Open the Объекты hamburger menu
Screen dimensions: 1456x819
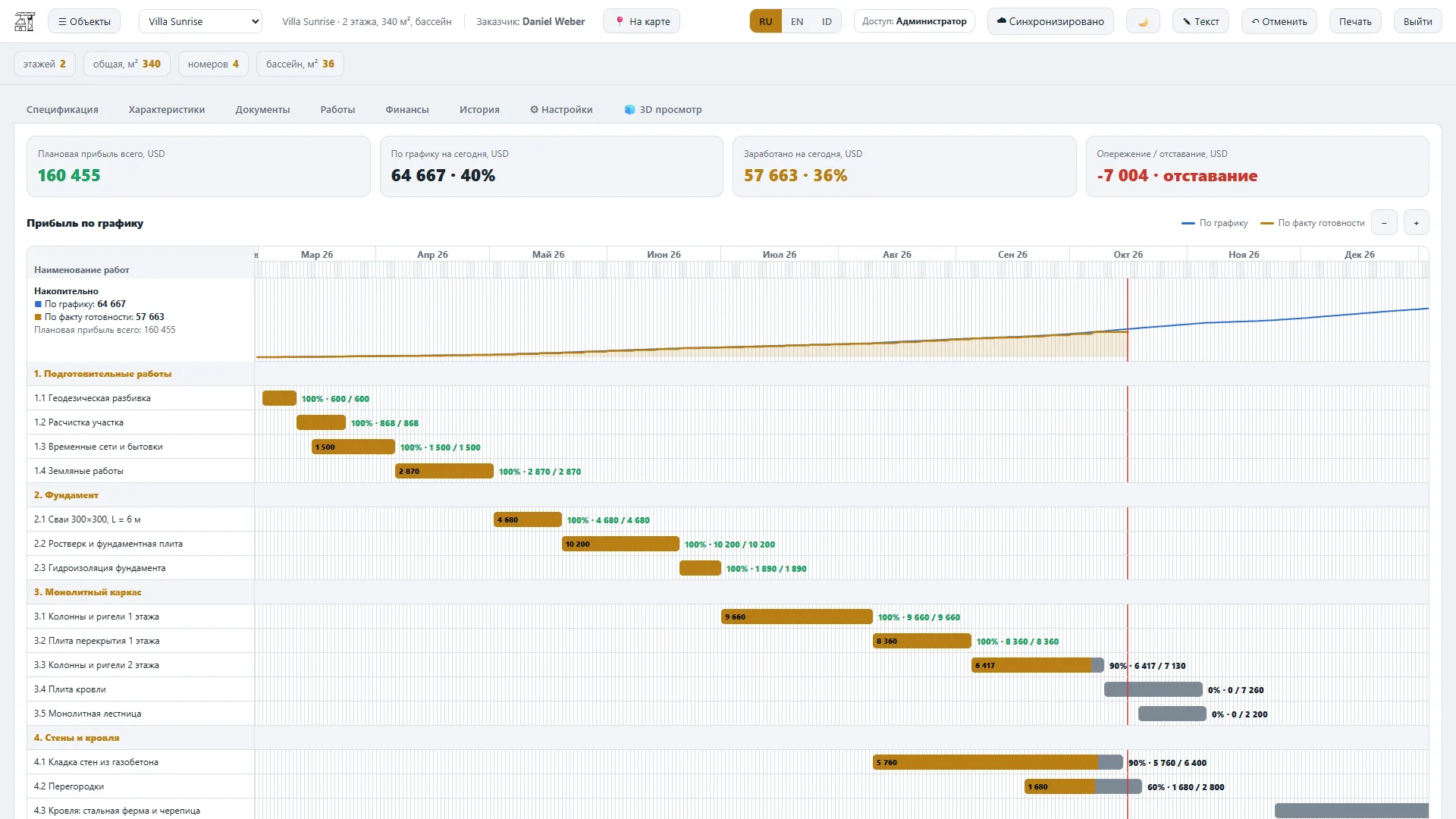click(x=85, y=21)
